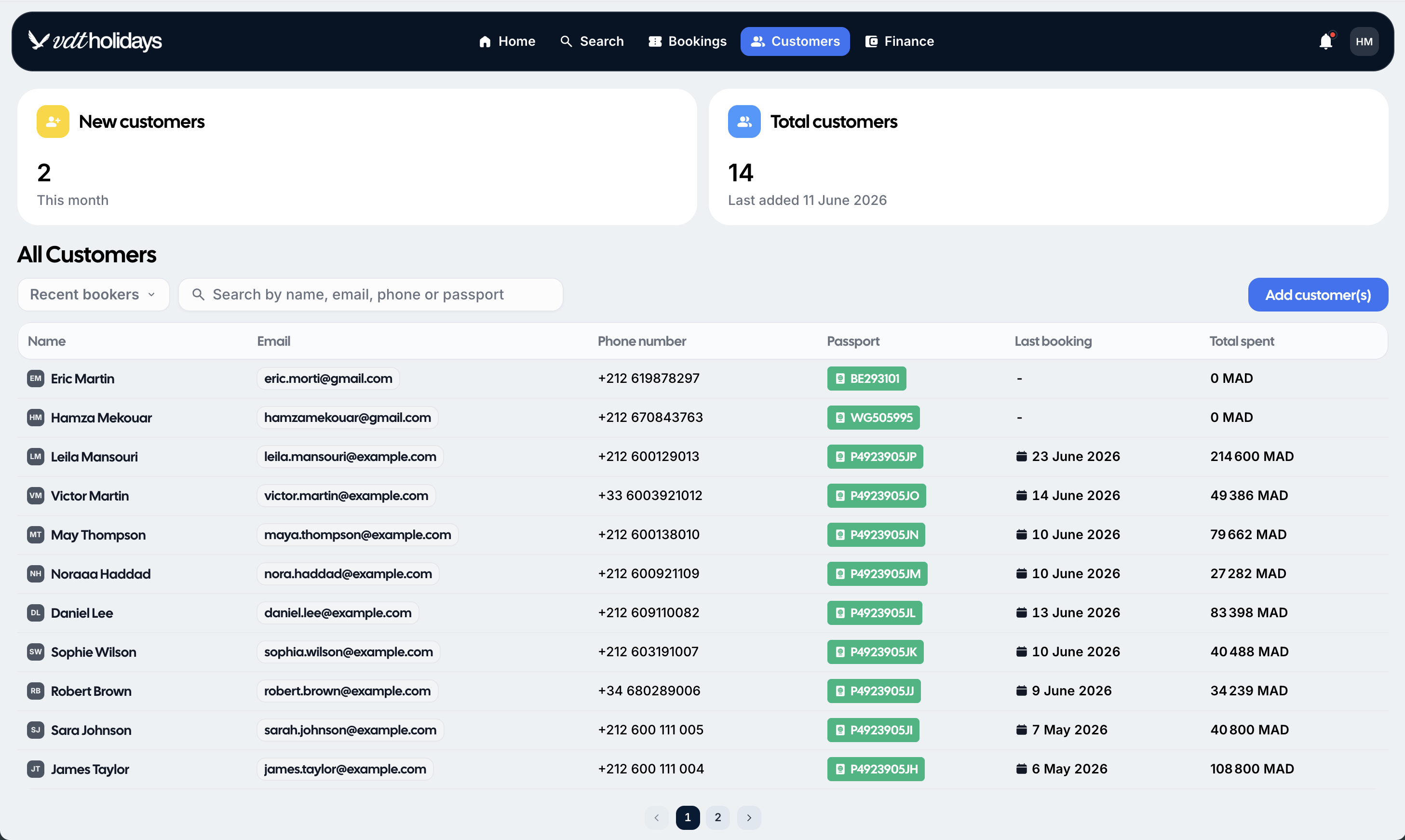
Task: Click the Total spent column header
Action: (x=1242, y=341)
